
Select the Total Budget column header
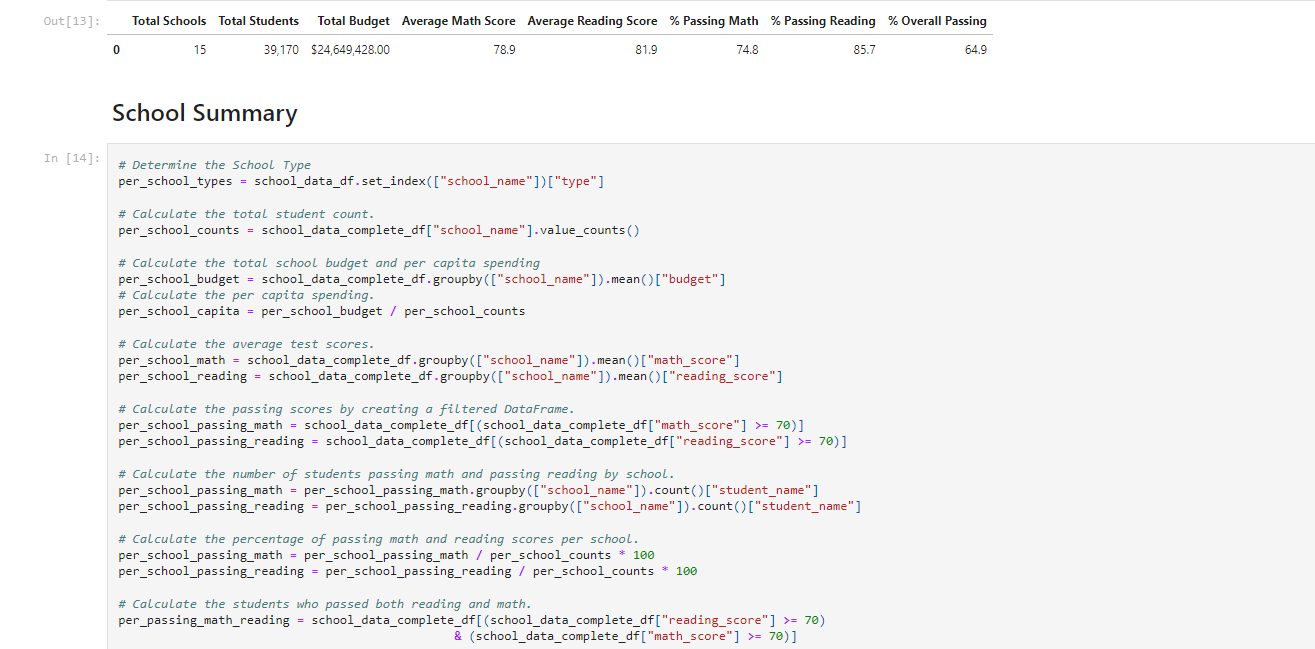point(353,21)
